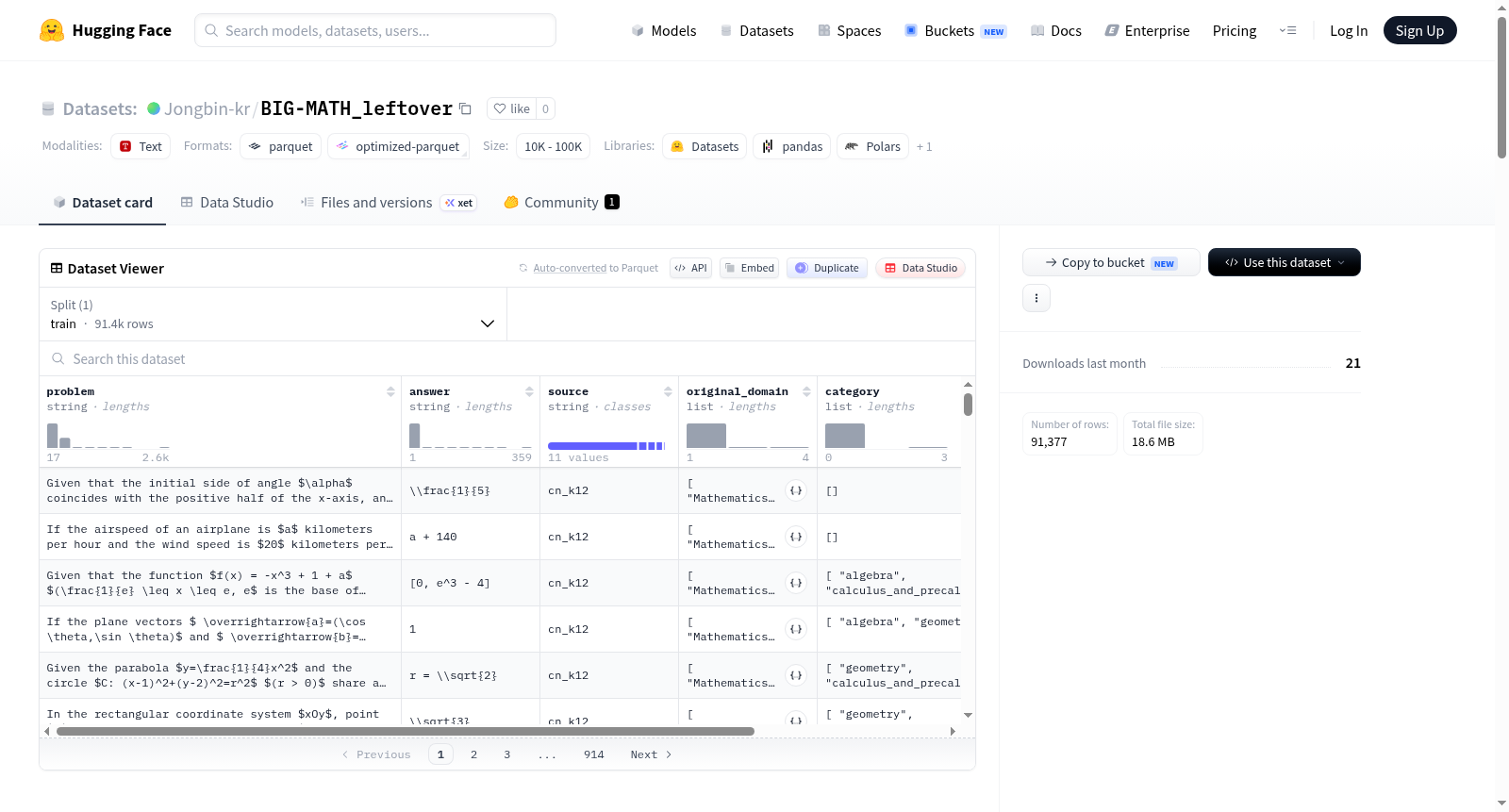
Task: Click the Embed button
Action: click(x=750, y=268)
